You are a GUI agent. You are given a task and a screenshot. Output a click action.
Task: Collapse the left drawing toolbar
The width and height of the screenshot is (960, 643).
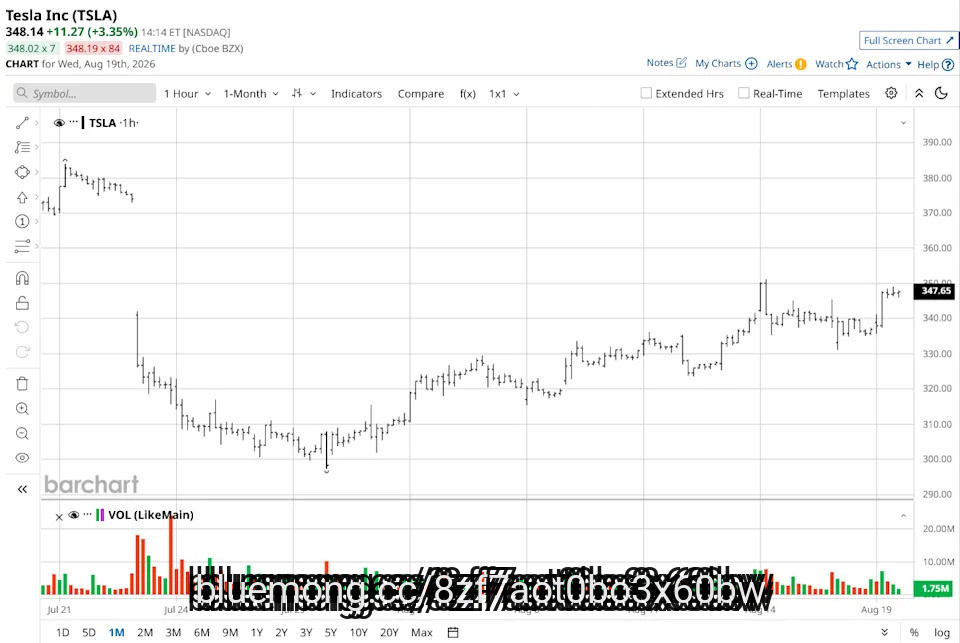22,489
